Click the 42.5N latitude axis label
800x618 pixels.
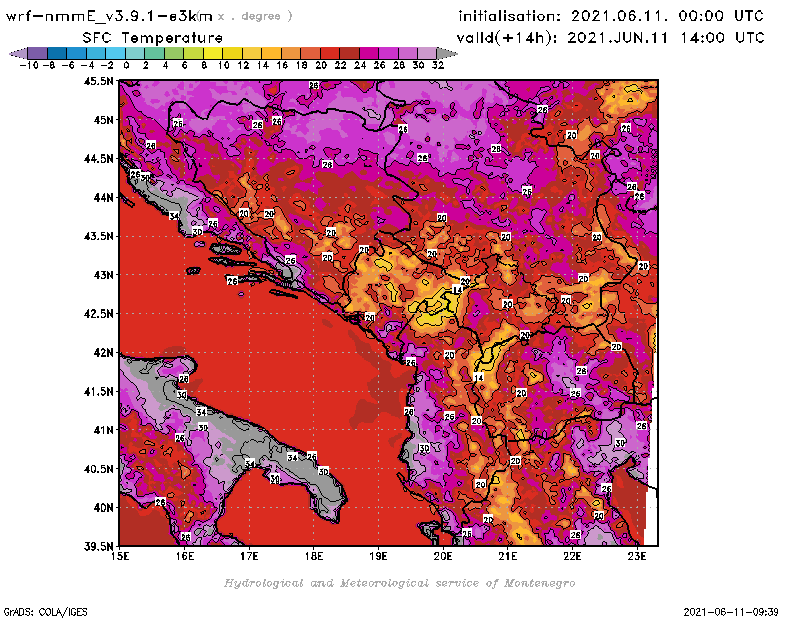tap(98, 314)
